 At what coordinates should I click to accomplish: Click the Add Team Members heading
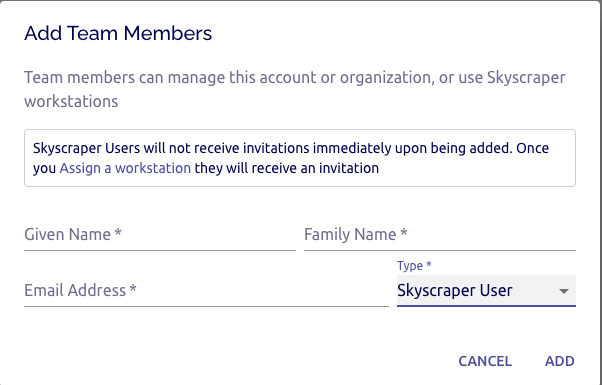click(118, 33)
